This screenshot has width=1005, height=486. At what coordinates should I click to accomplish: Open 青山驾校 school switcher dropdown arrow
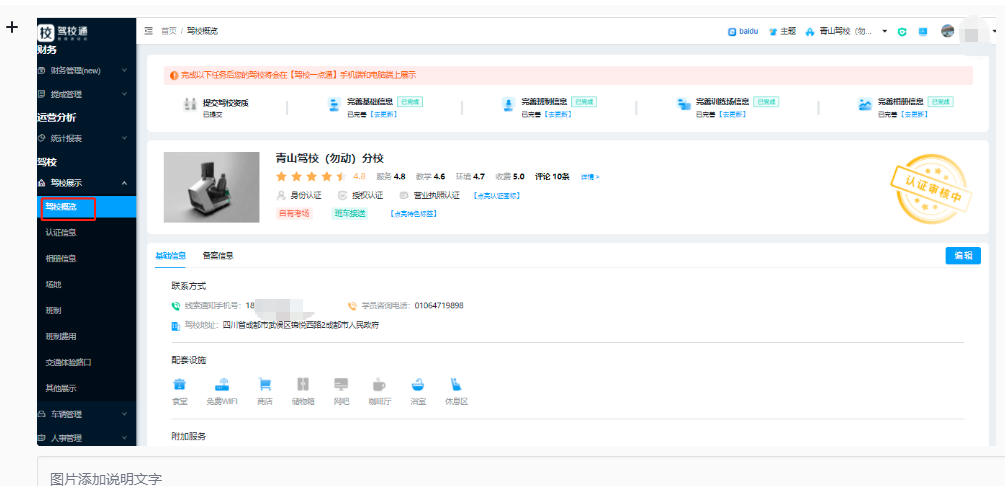tap(885, 31)
